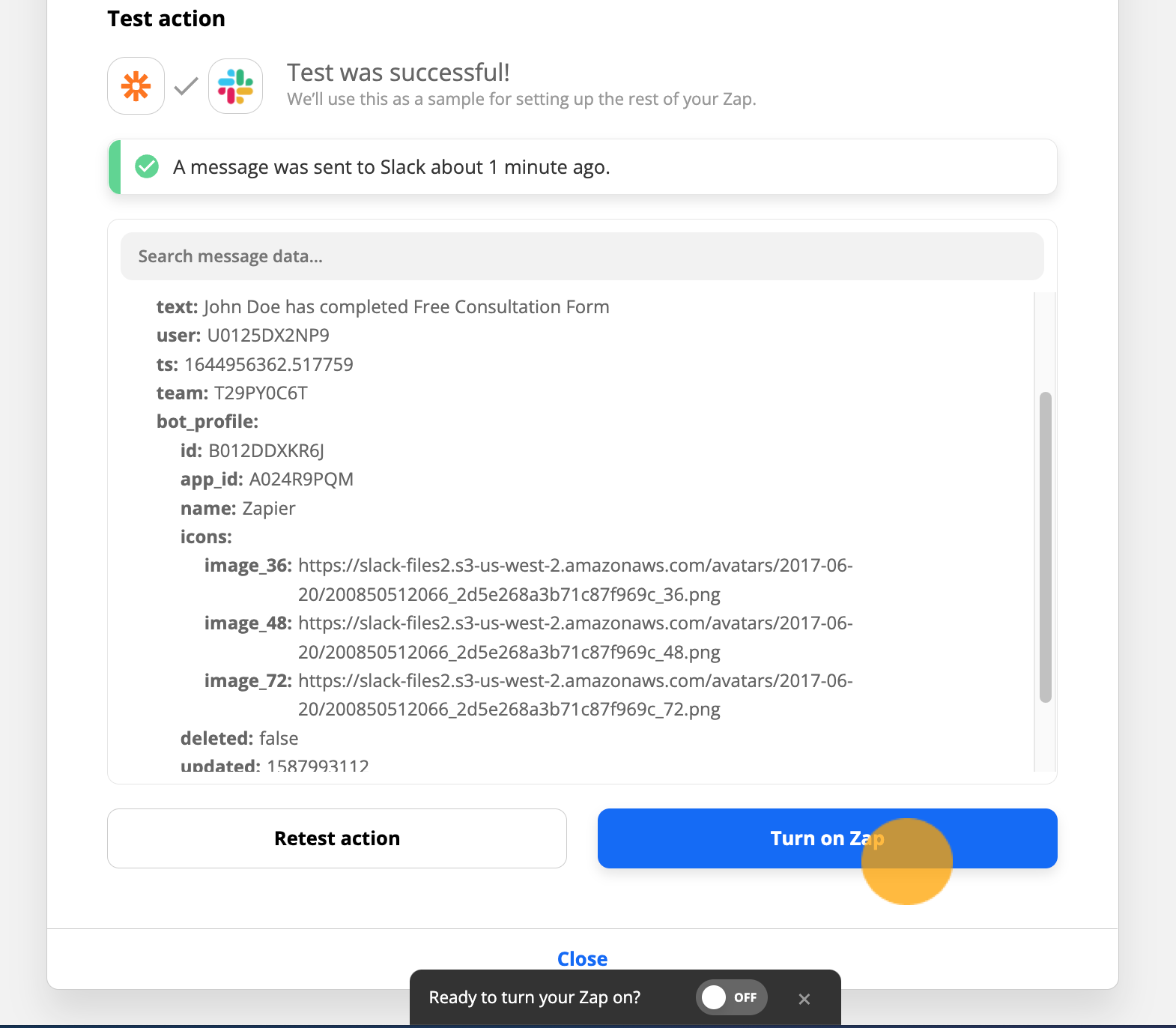Select the text field message value
This screenshot has height=1028, width=1176.
point(407,307)
